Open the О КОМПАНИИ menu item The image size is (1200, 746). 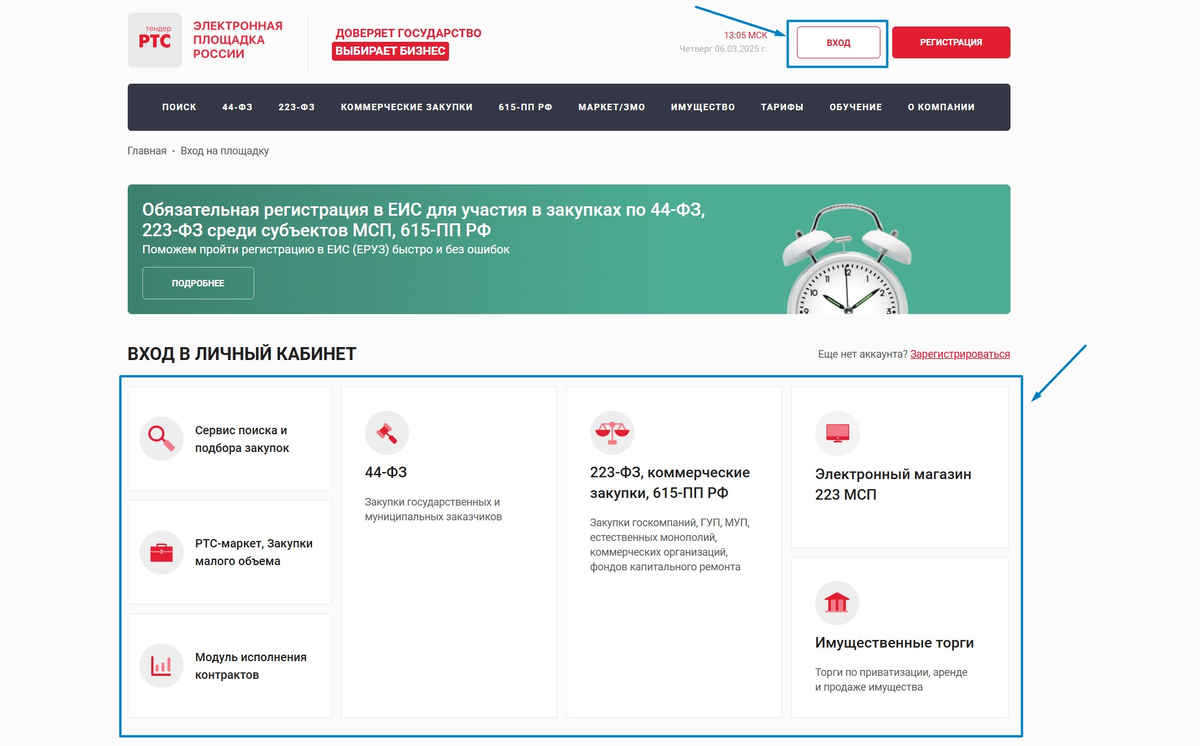coord(941,107)
